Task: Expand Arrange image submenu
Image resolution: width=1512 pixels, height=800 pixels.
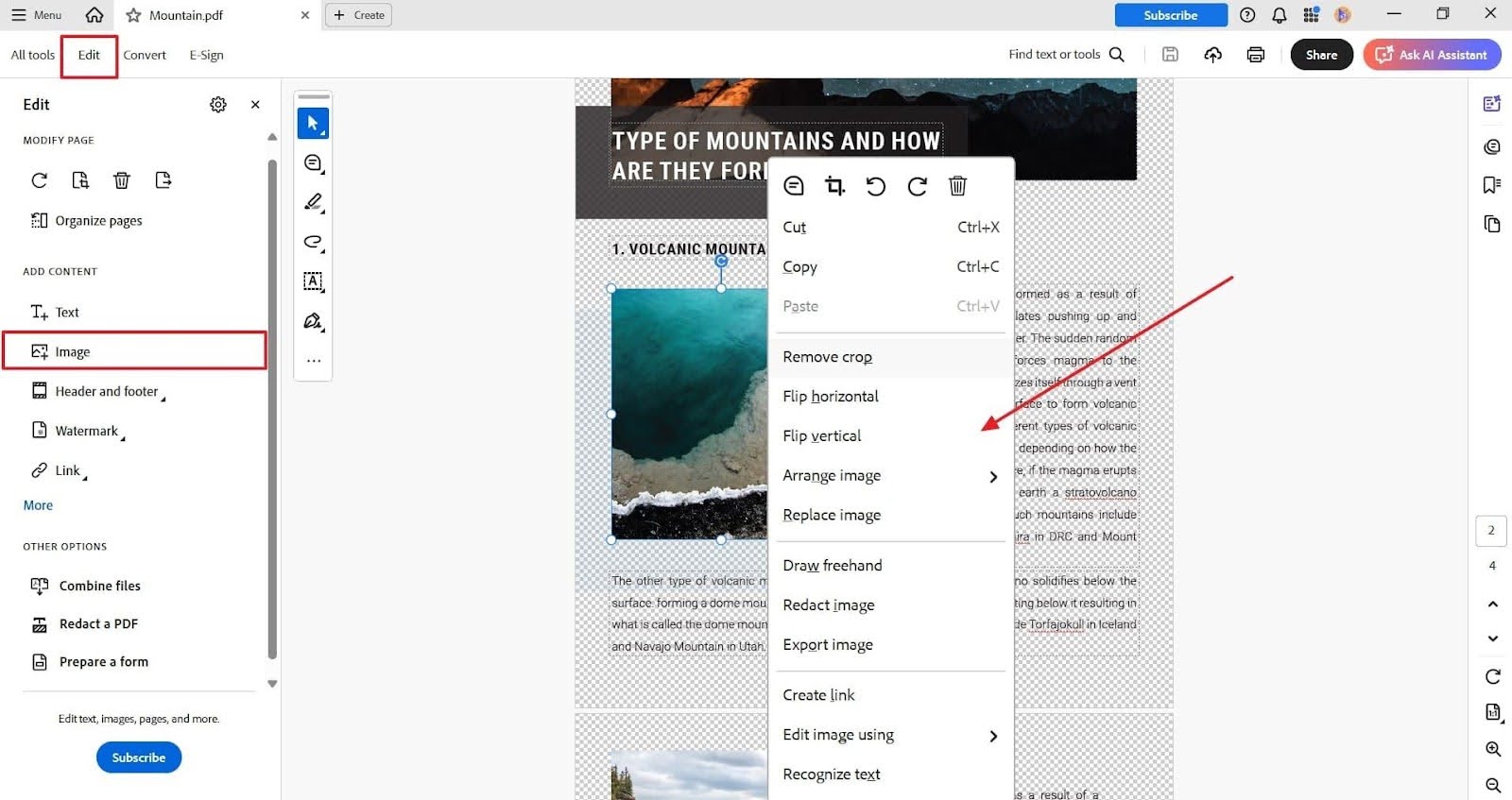Action: tap(891, 476)
